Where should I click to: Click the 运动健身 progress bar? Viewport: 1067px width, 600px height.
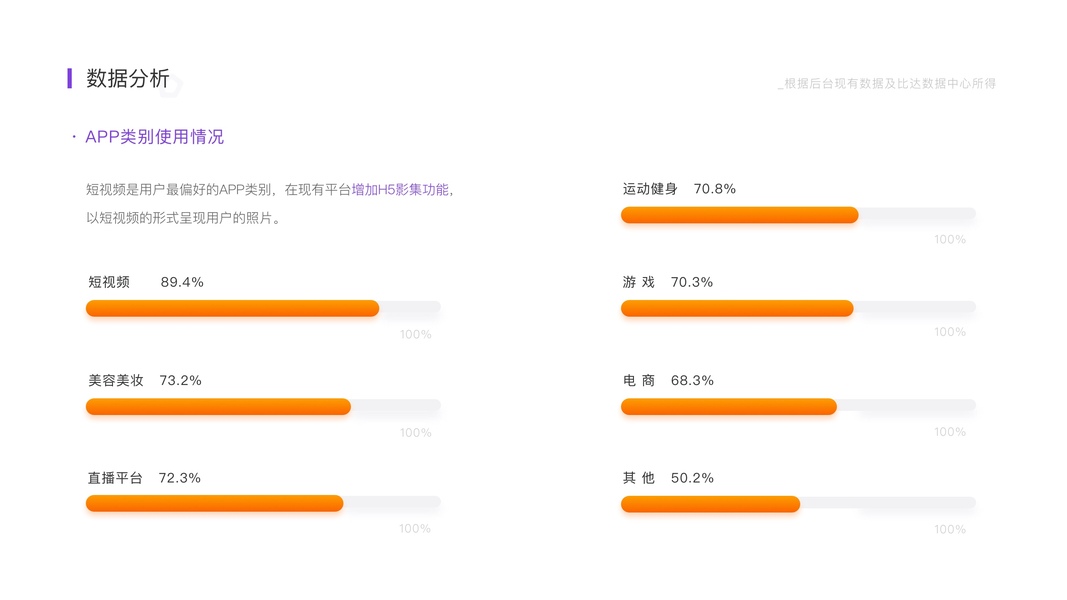click(739, 215)
